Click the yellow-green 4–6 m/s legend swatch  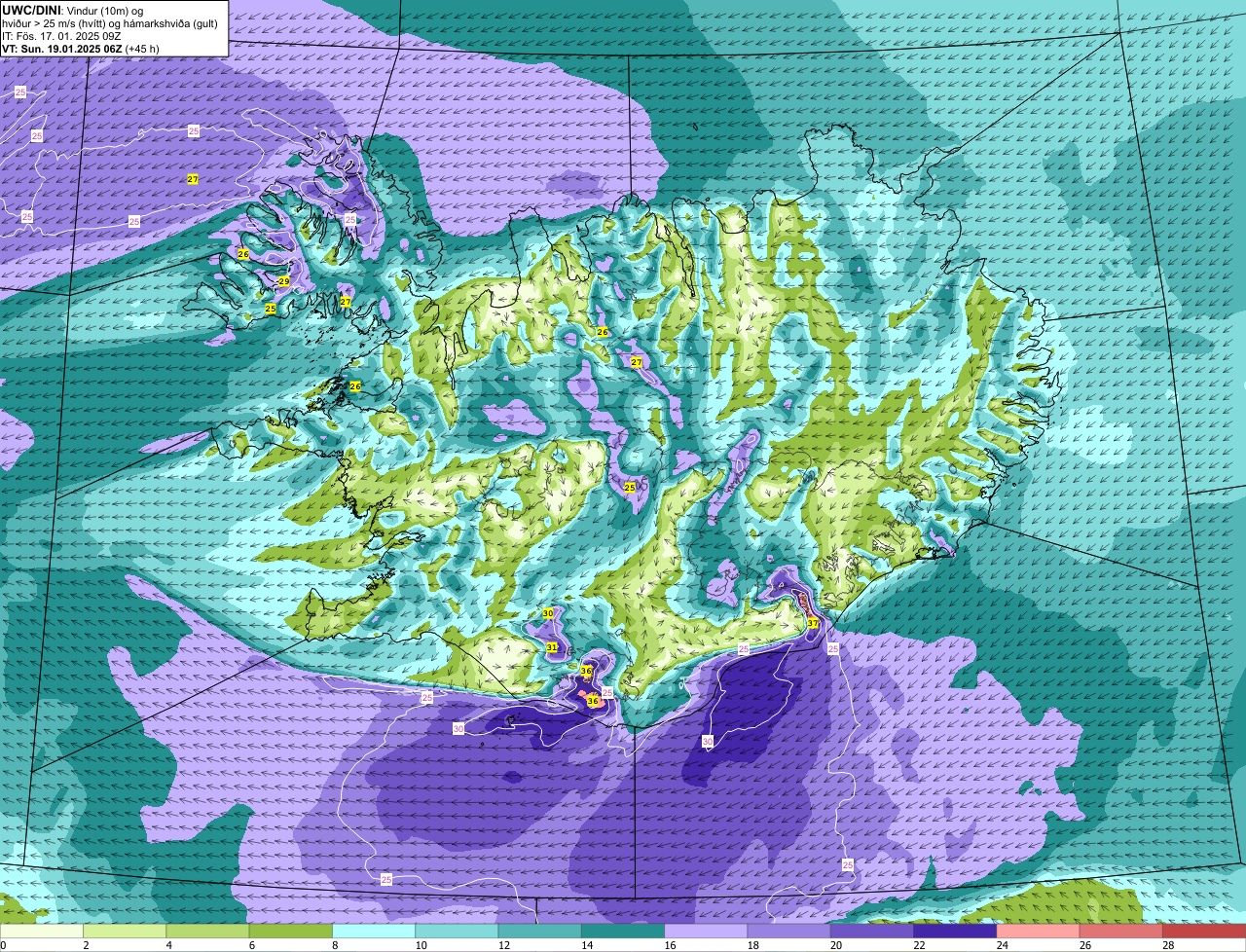[x=208, y=931]
